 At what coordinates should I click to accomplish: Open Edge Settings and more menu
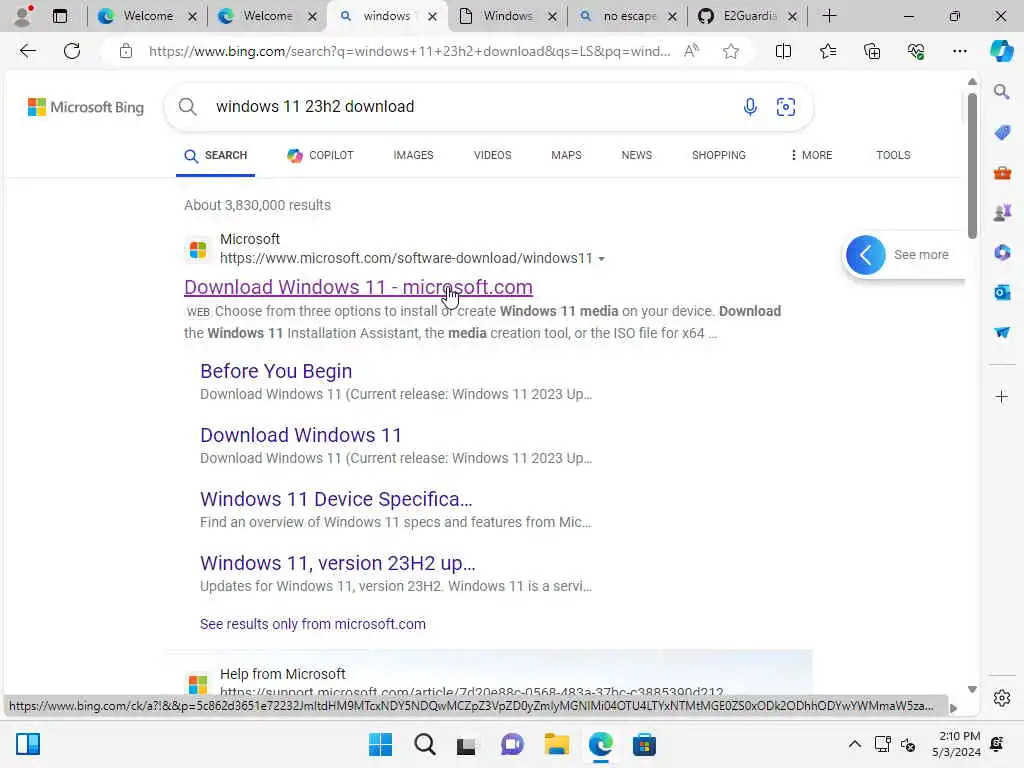tap(959, 51)
